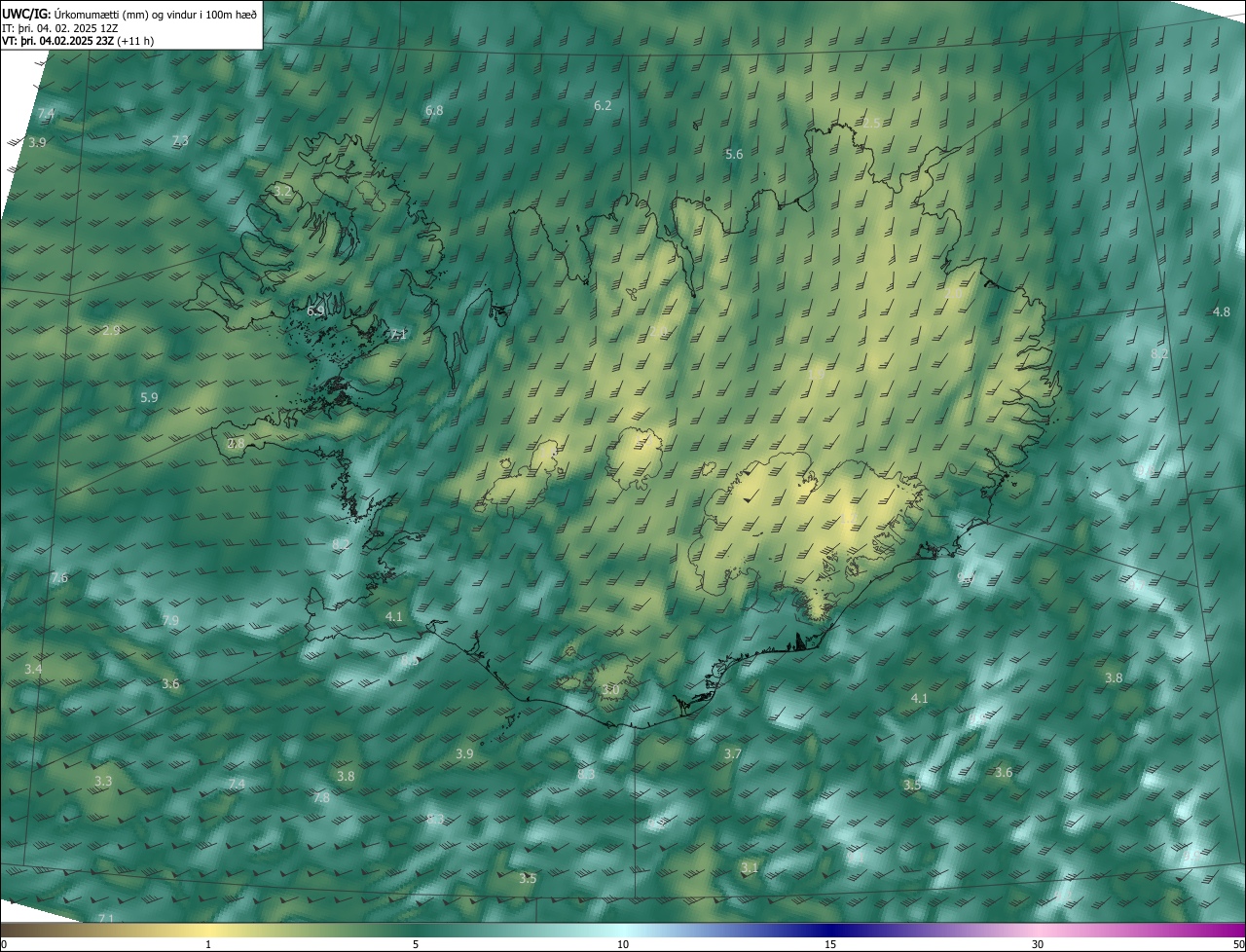Click the 0 tick on the color scale
Screen dimensions: 1246x952
pos(3,945)
